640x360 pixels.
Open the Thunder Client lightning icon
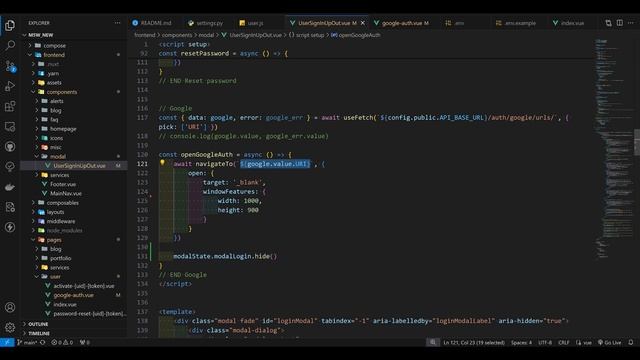(10, 227)
